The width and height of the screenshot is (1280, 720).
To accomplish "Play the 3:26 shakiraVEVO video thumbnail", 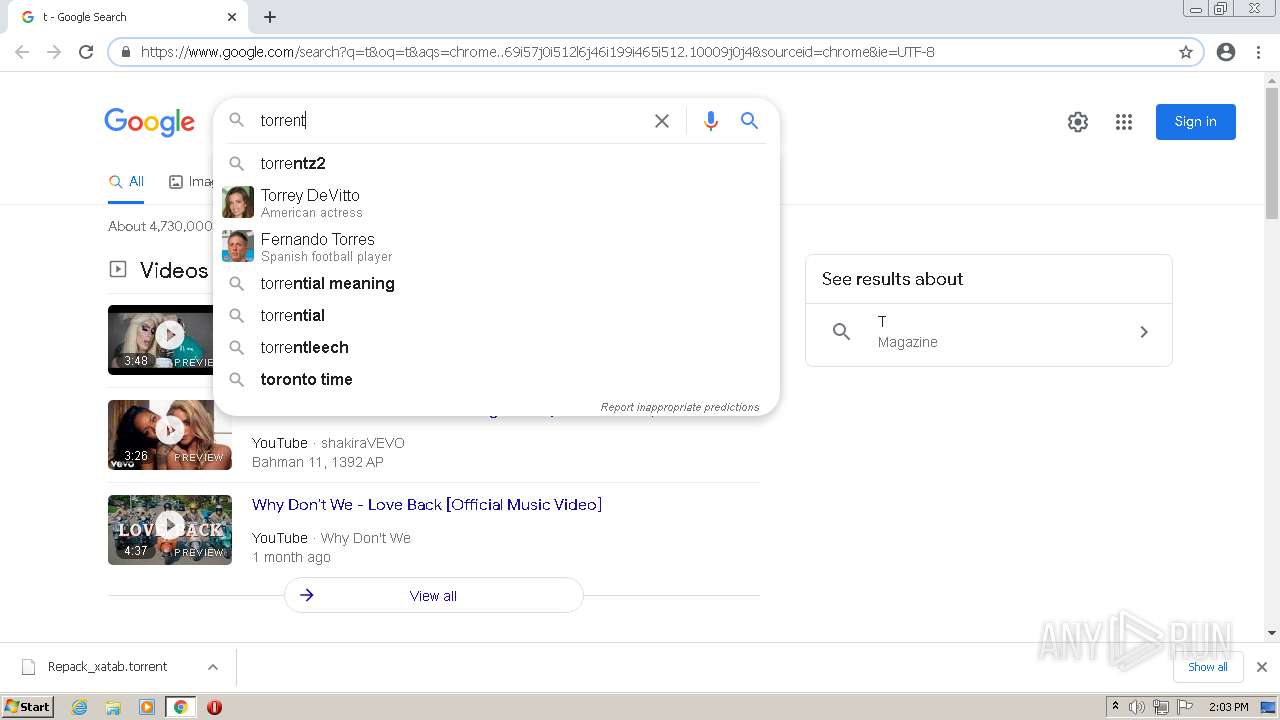I will pyautogui.click(x=170, y=435).
